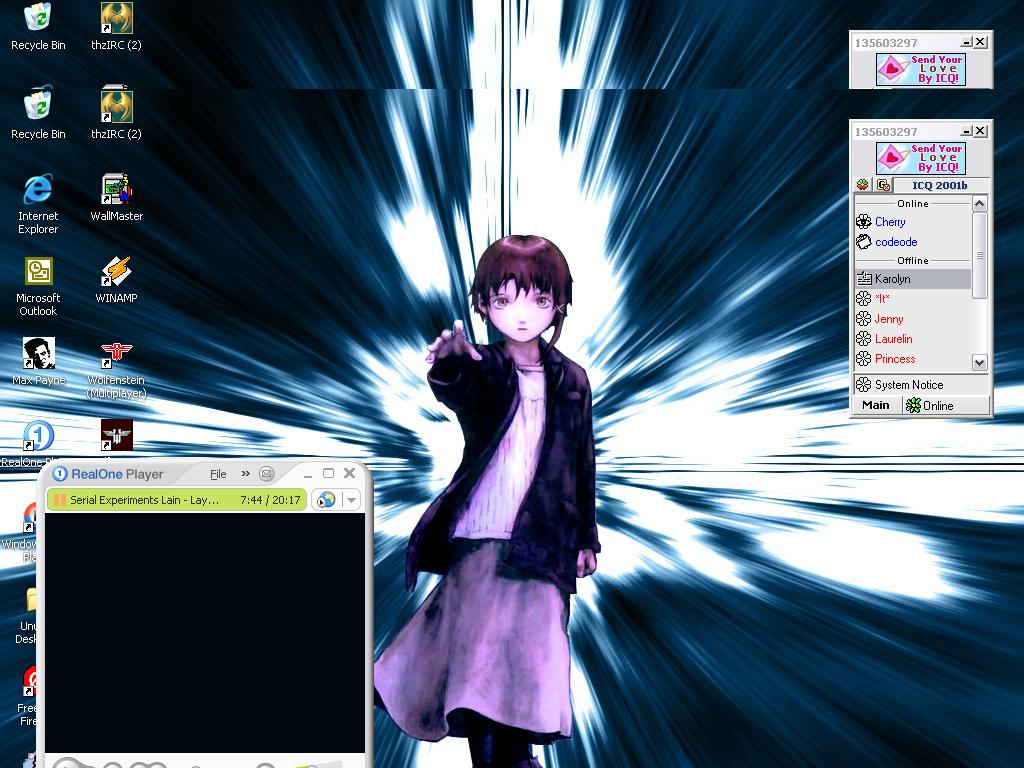Collapse the Online group header in ICQ contacts
Image resolution: width=1024 pixels, height=768 pixels.
click(x=912, y=204)
